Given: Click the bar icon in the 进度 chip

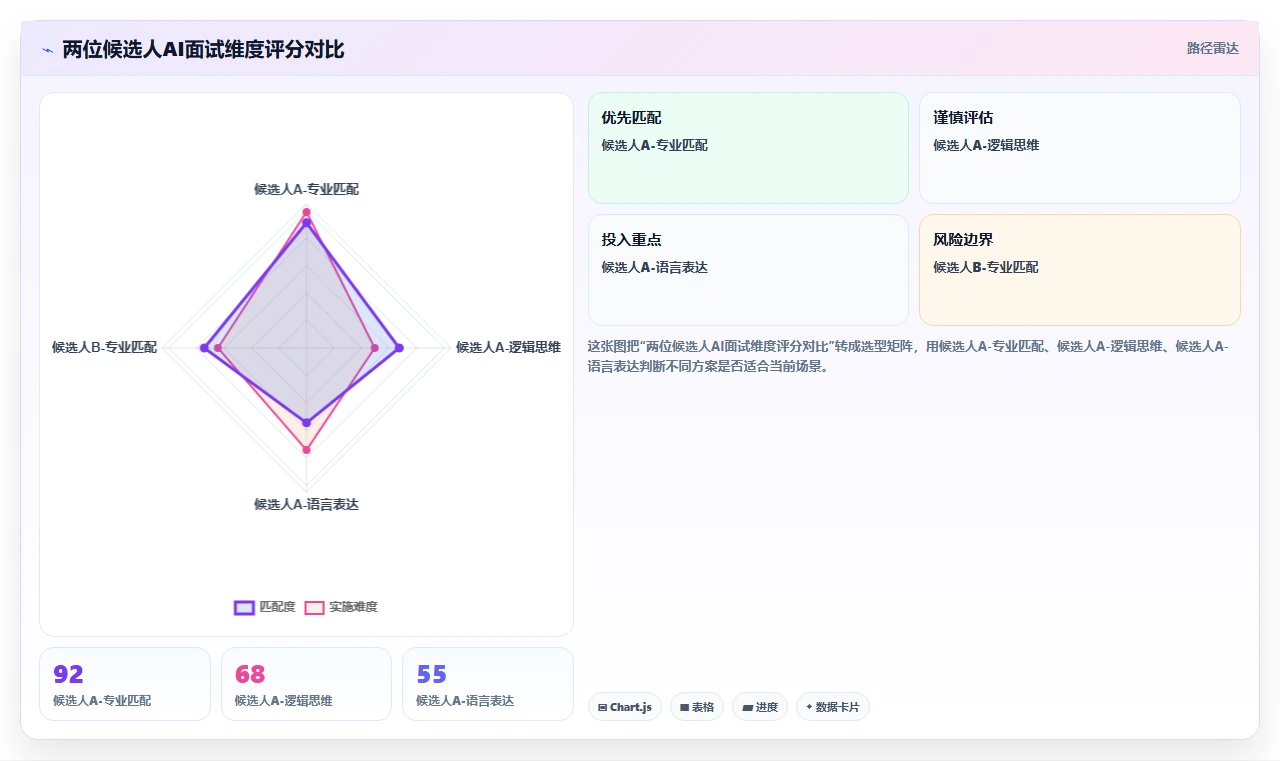Looking at the screenshot, I should (747, 707).
